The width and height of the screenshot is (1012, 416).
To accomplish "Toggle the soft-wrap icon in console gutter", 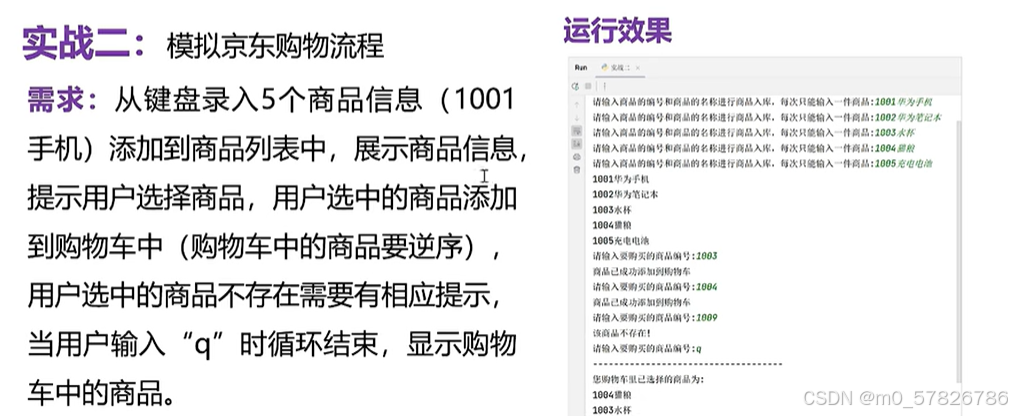I will [x=576, y=130].
